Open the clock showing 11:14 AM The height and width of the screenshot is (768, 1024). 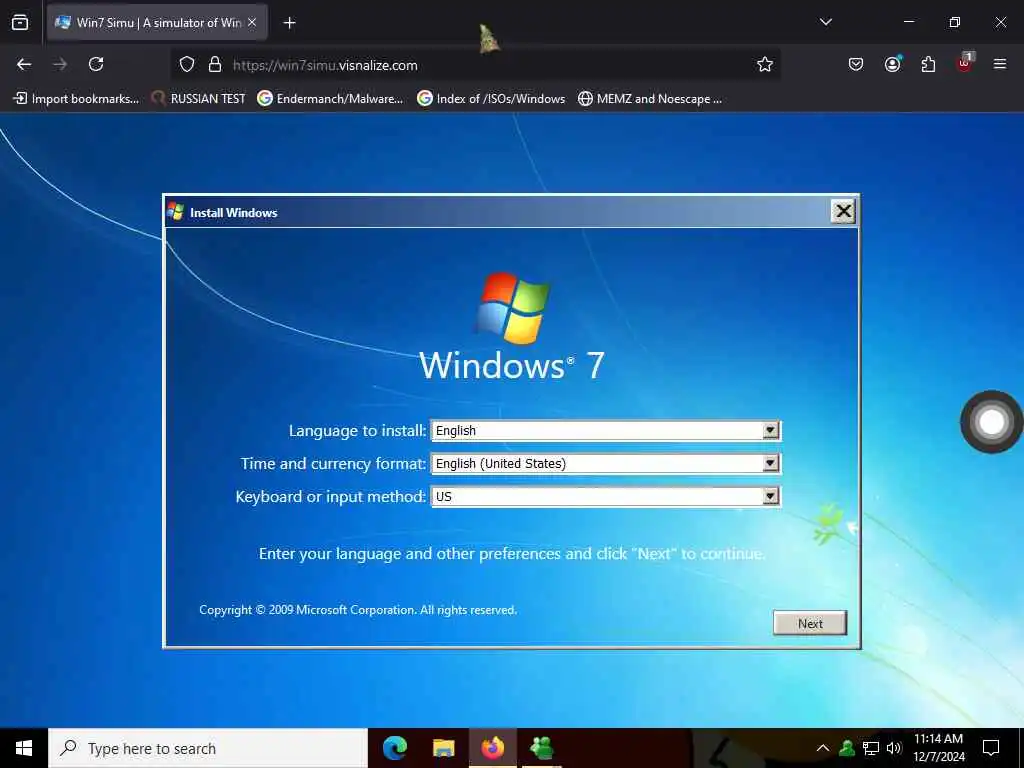pos(938,748)
